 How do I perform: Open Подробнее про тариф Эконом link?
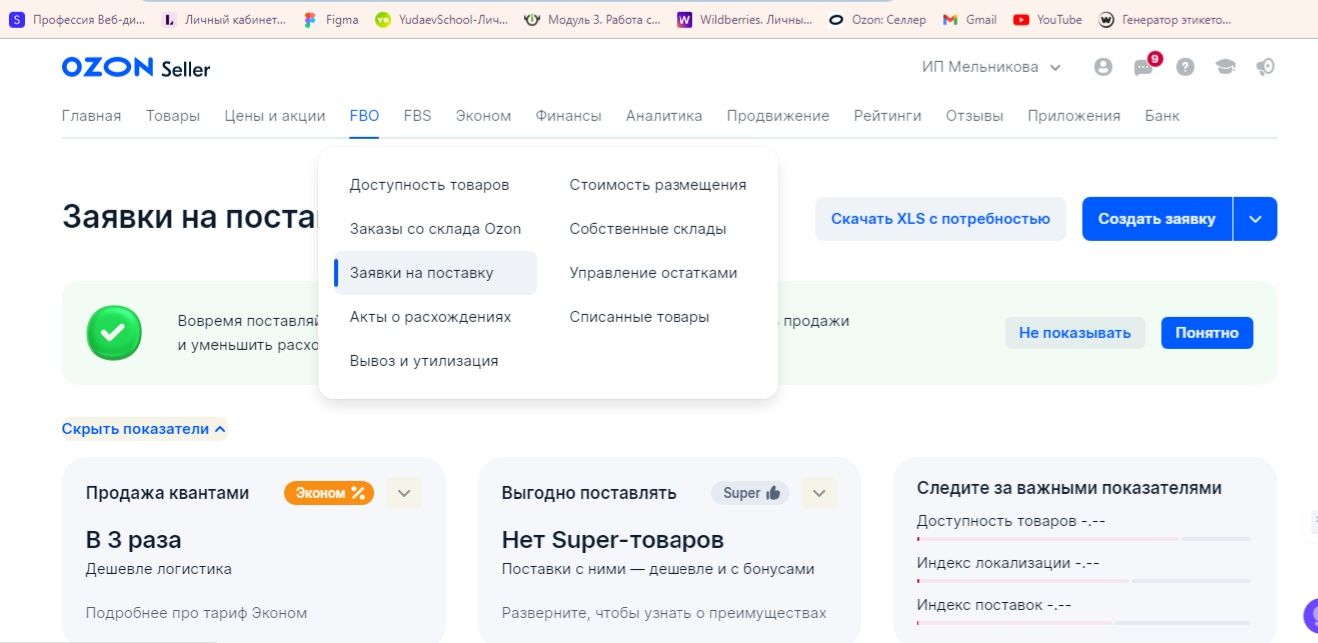click(196, 613)
